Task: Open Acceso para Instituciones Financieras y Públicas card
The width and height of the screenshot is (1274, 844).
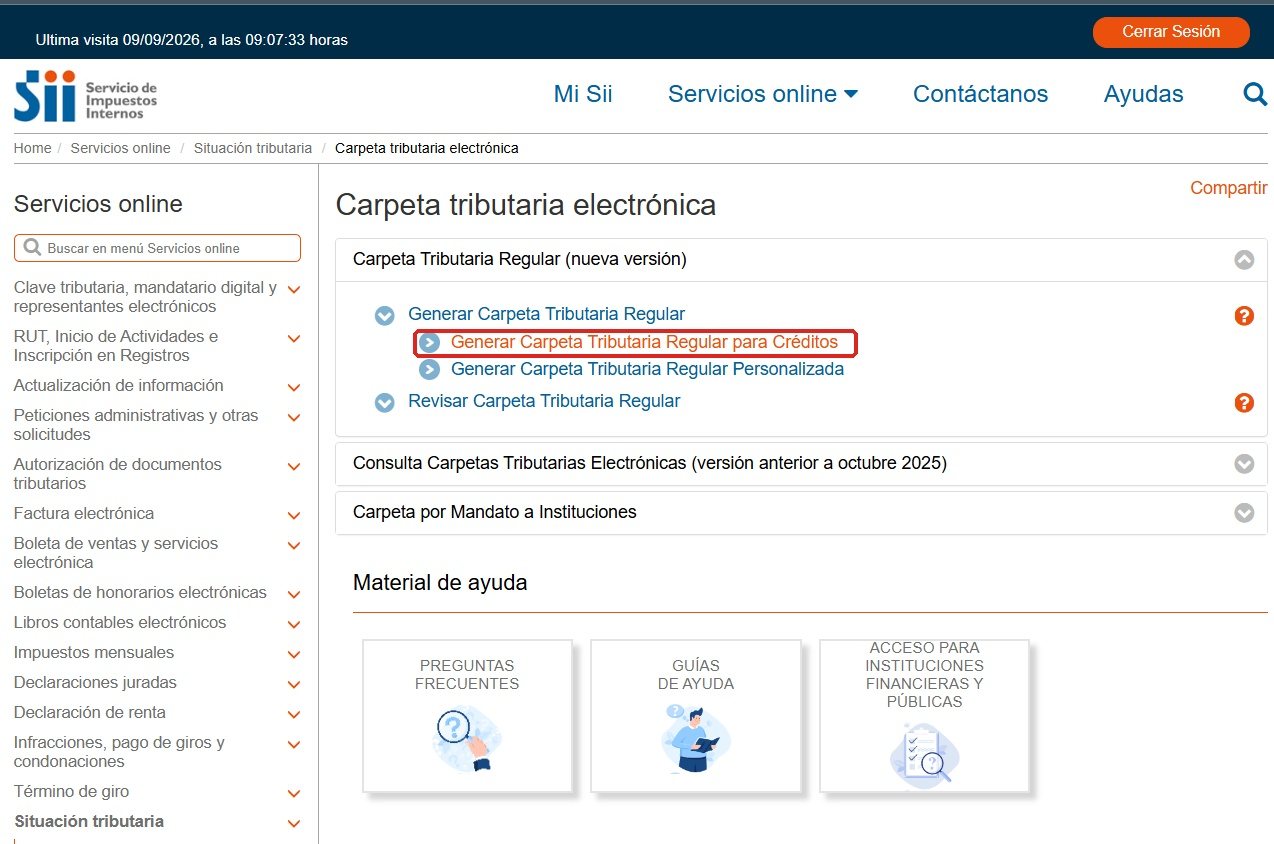Action: 924,716
